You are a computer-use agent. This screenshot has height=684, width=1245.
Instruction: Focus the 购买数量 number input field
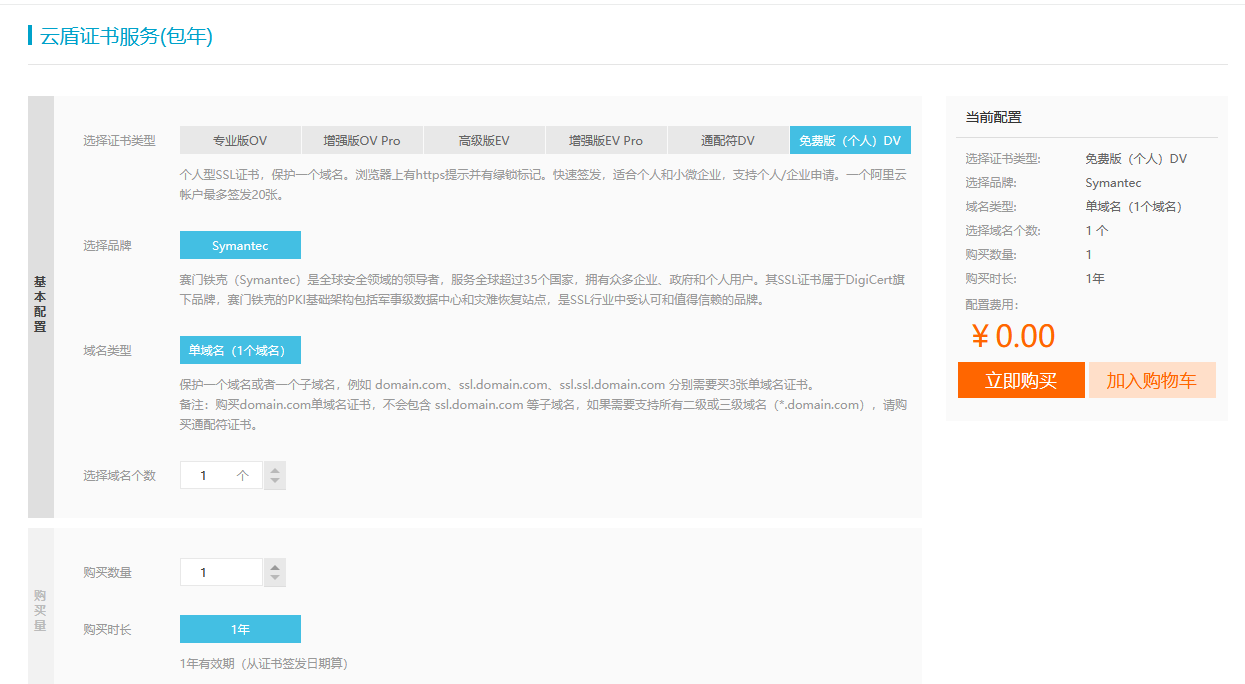point(221,572)
